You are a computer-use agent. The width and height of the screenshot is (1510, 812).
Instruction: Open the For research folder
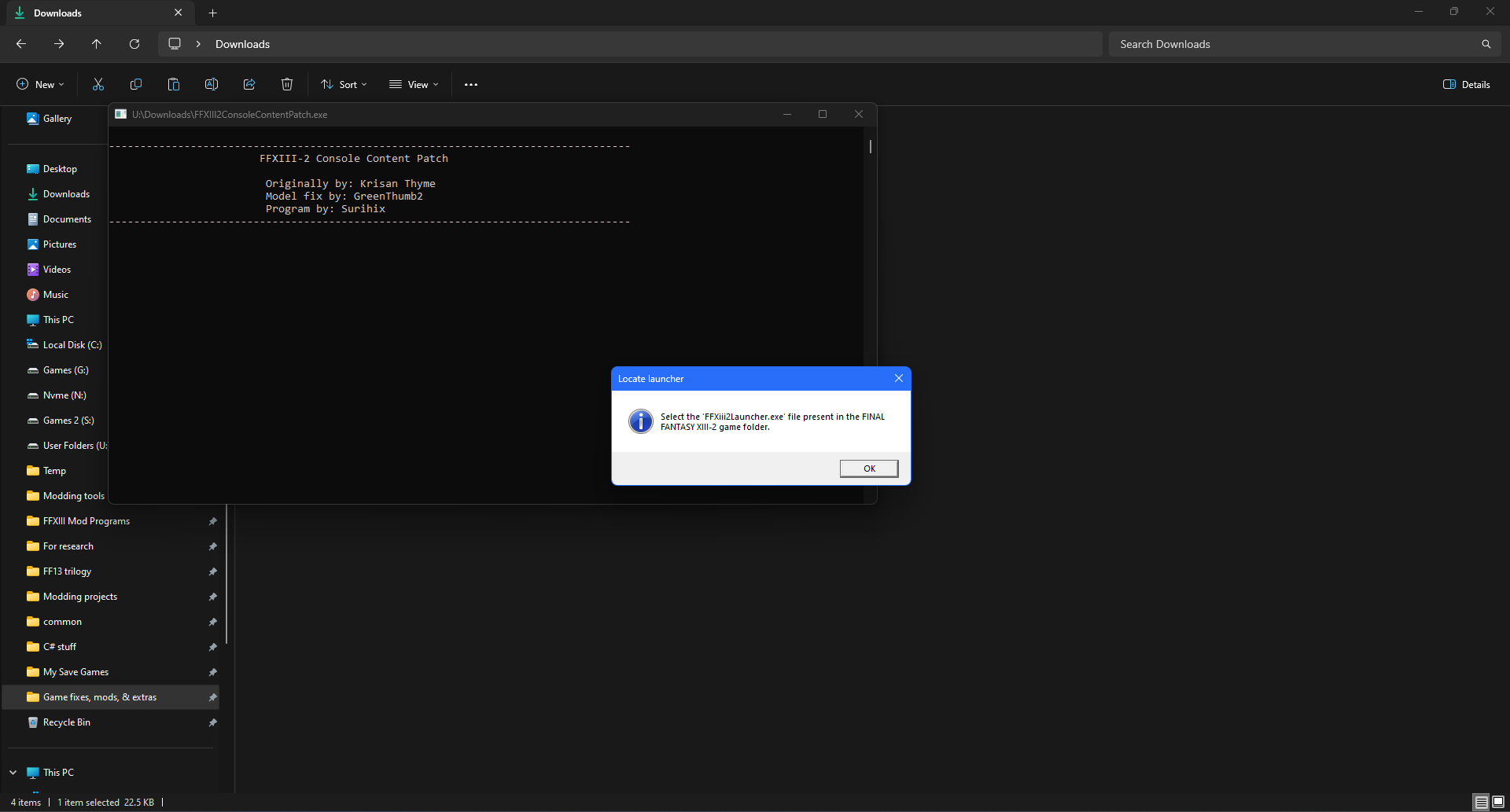click(68, 546)
